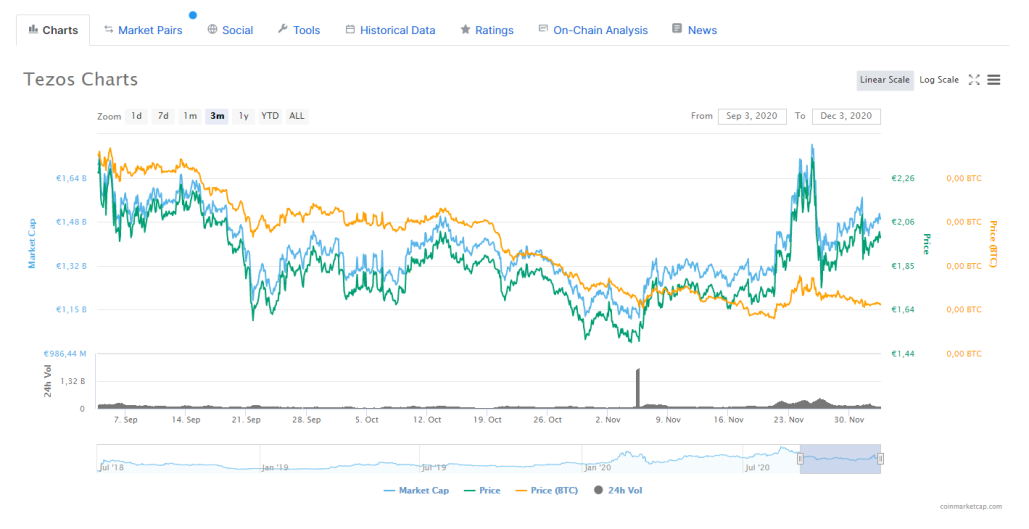This screenshot has width=1029, height=529.
Task: Click the newspaper icon beside News
Action: point(677,29)
